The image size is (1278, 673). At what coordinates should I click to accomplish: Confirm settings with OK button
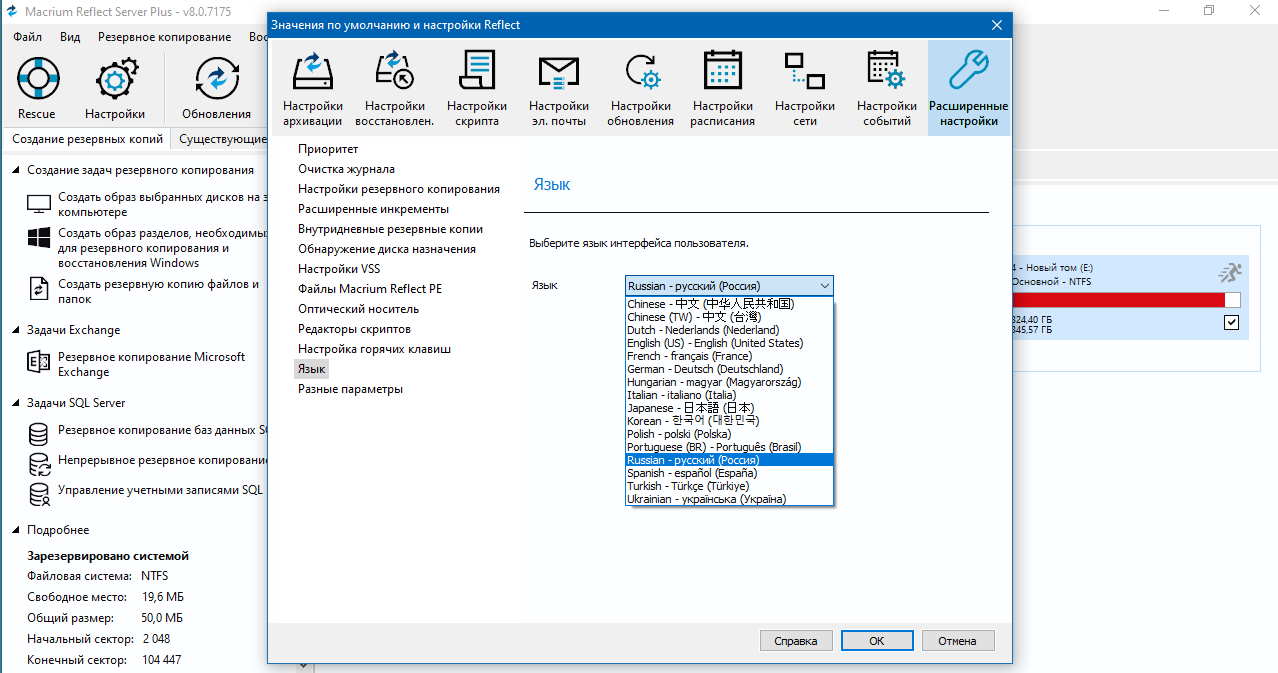click(876, 641)
